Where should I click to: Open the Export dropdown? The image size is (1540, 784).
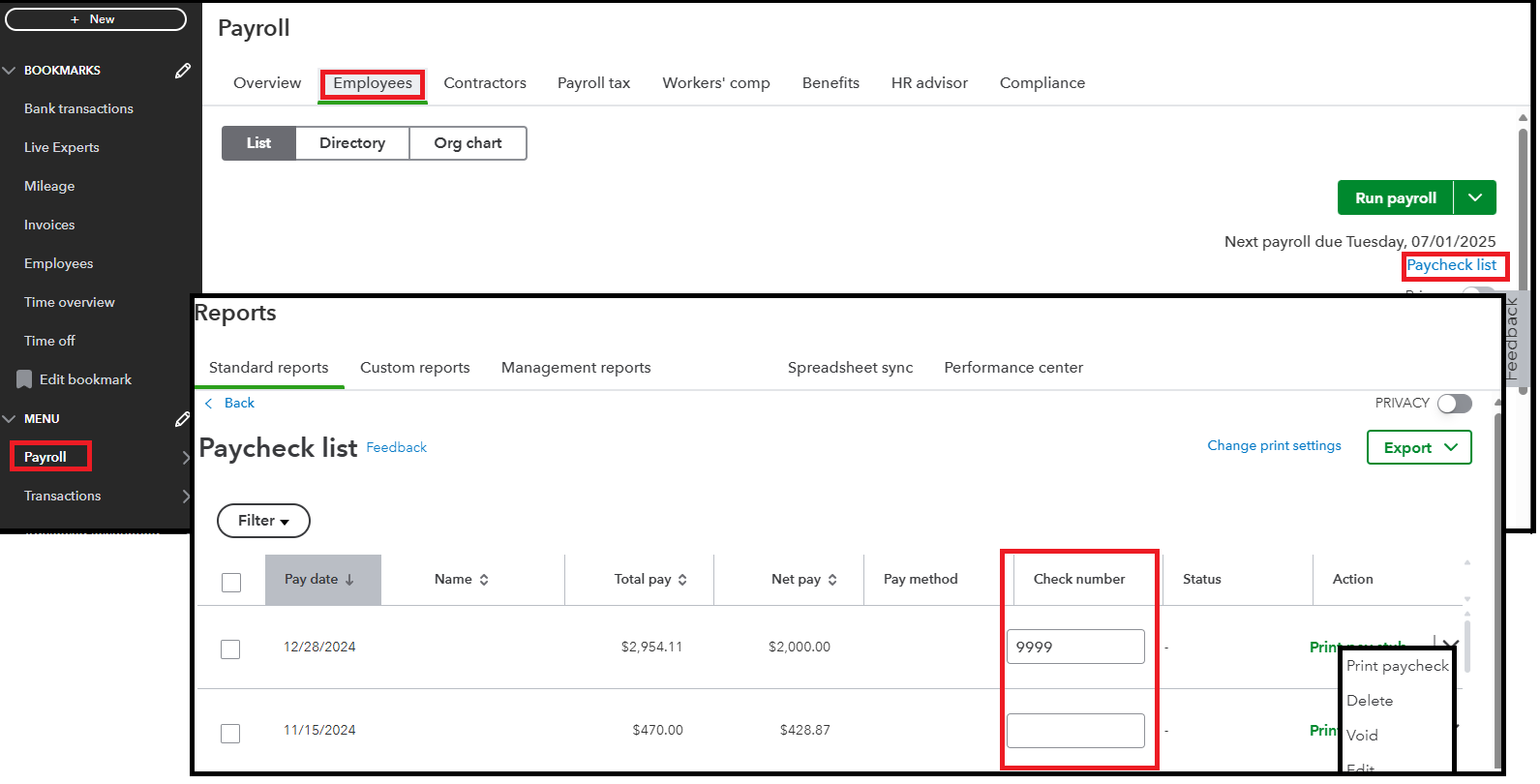click(x=1419, y=447)
